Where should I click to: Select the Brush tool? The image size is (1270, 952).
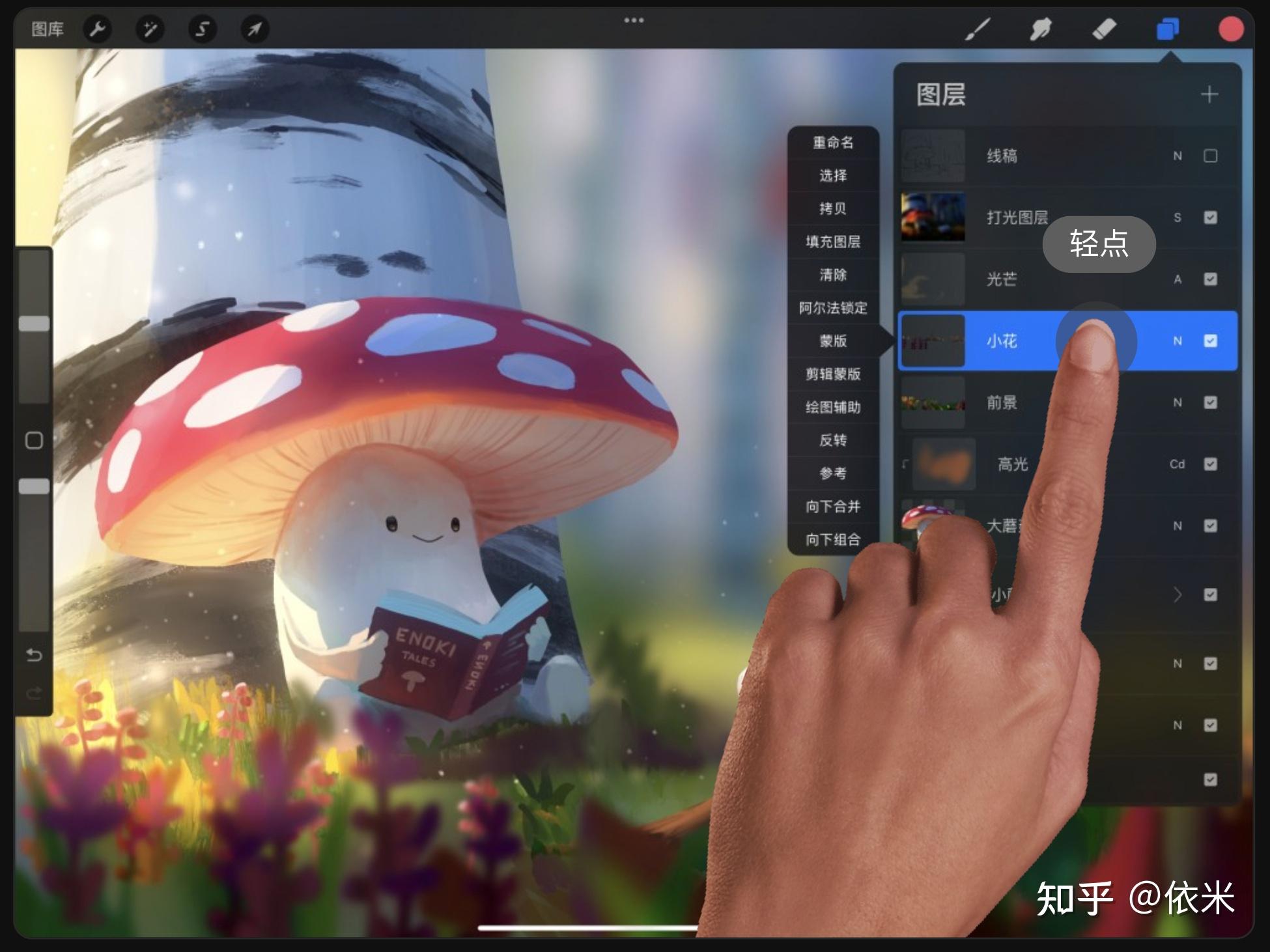click(978, 29)
